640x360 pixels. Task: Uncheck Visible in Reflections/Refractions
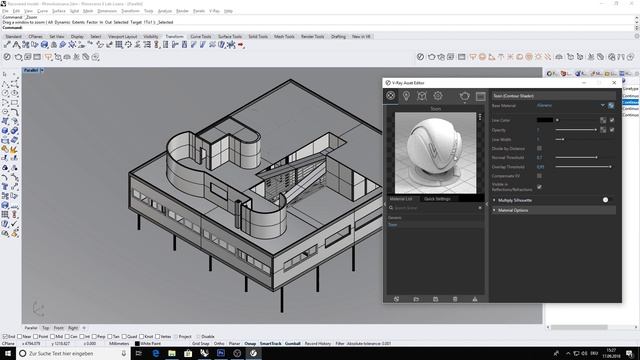coord(539,187)
